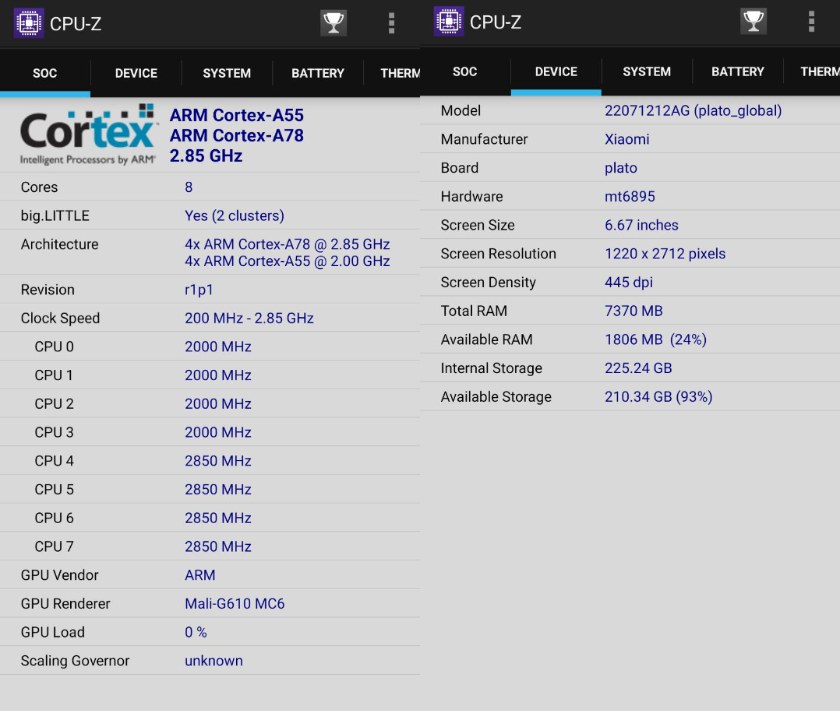Viewport: 840px width, 711px height.
Task: Click Total RAM value '7370 MB'
Action: (633, 311)
